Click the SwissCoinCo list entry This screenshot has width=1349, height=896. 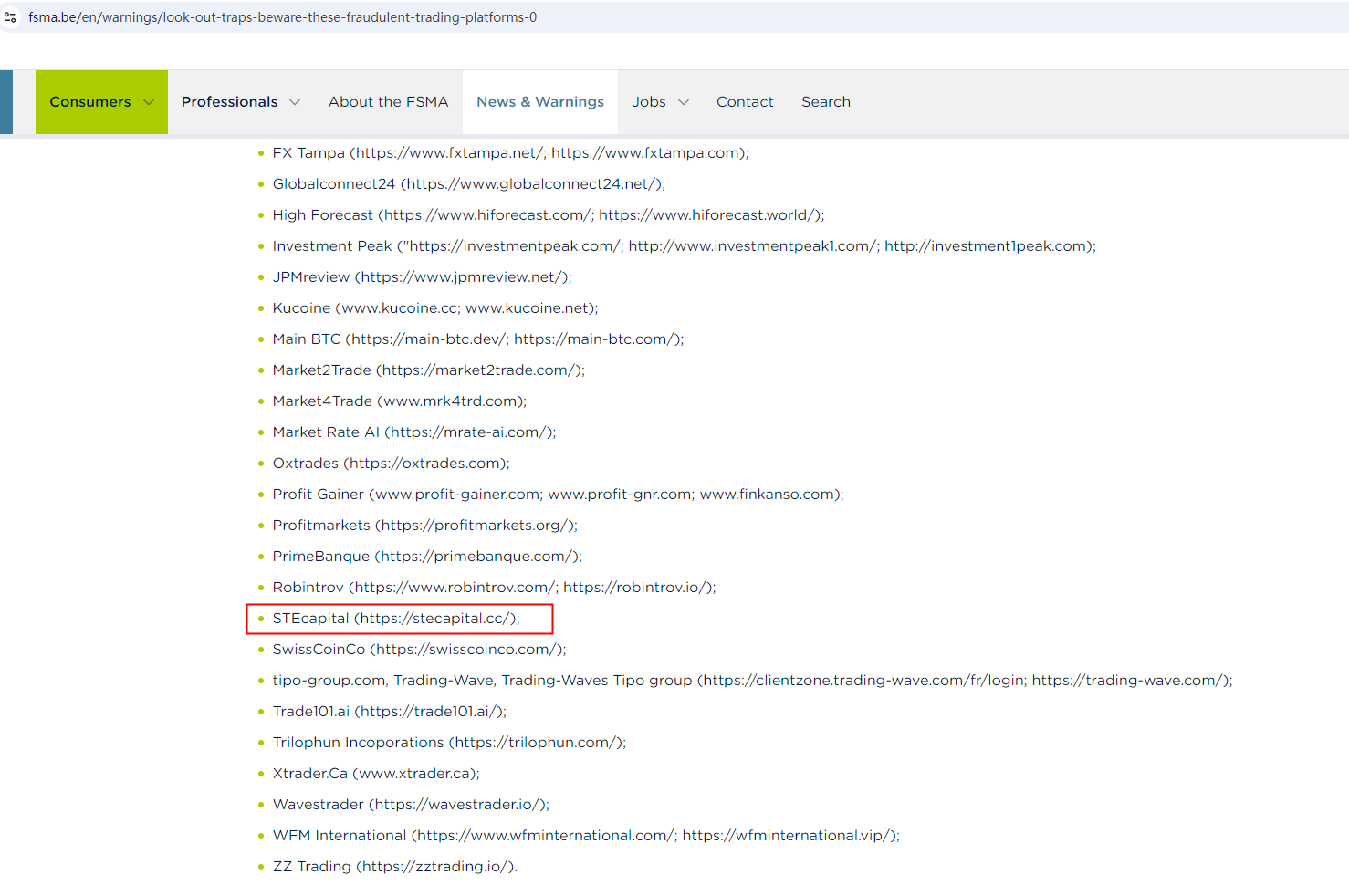click(x=419, y=650)
